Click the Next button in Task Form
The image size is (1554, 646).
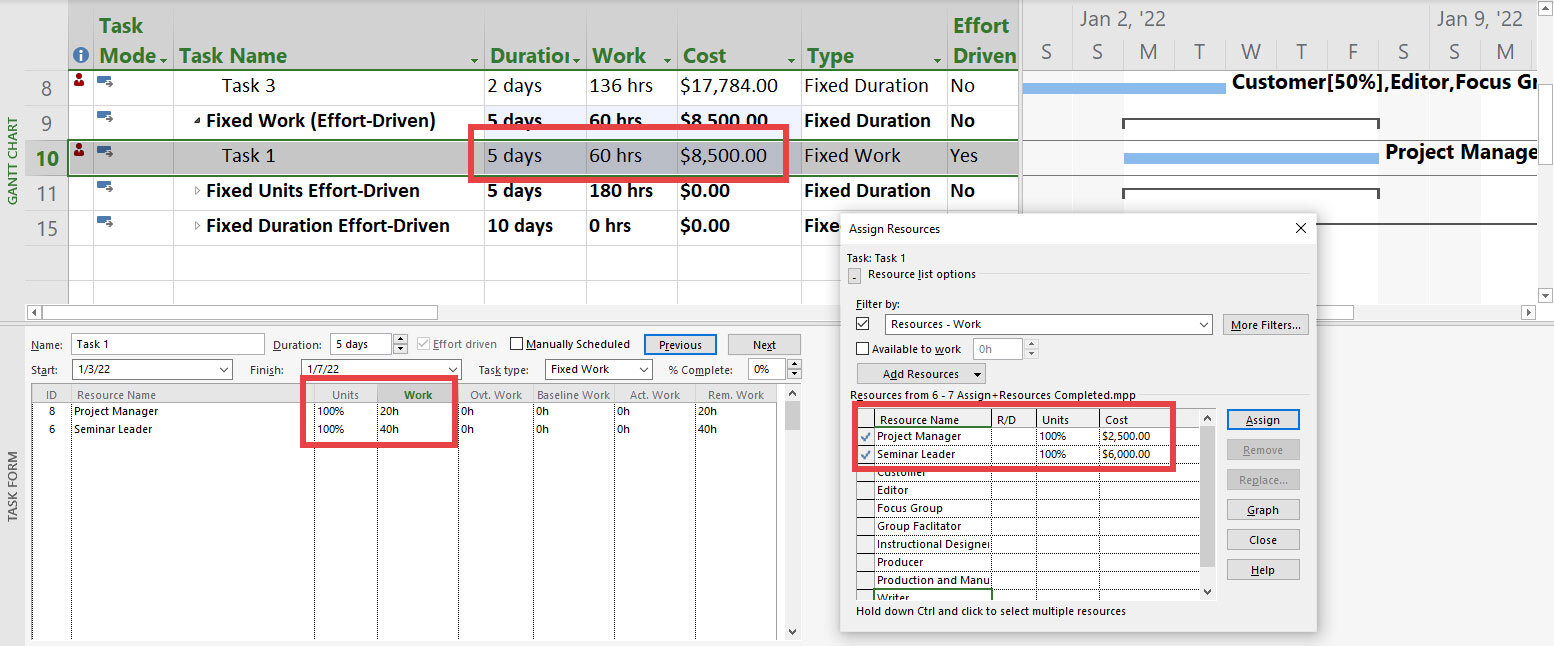click(x=764, y=345)
